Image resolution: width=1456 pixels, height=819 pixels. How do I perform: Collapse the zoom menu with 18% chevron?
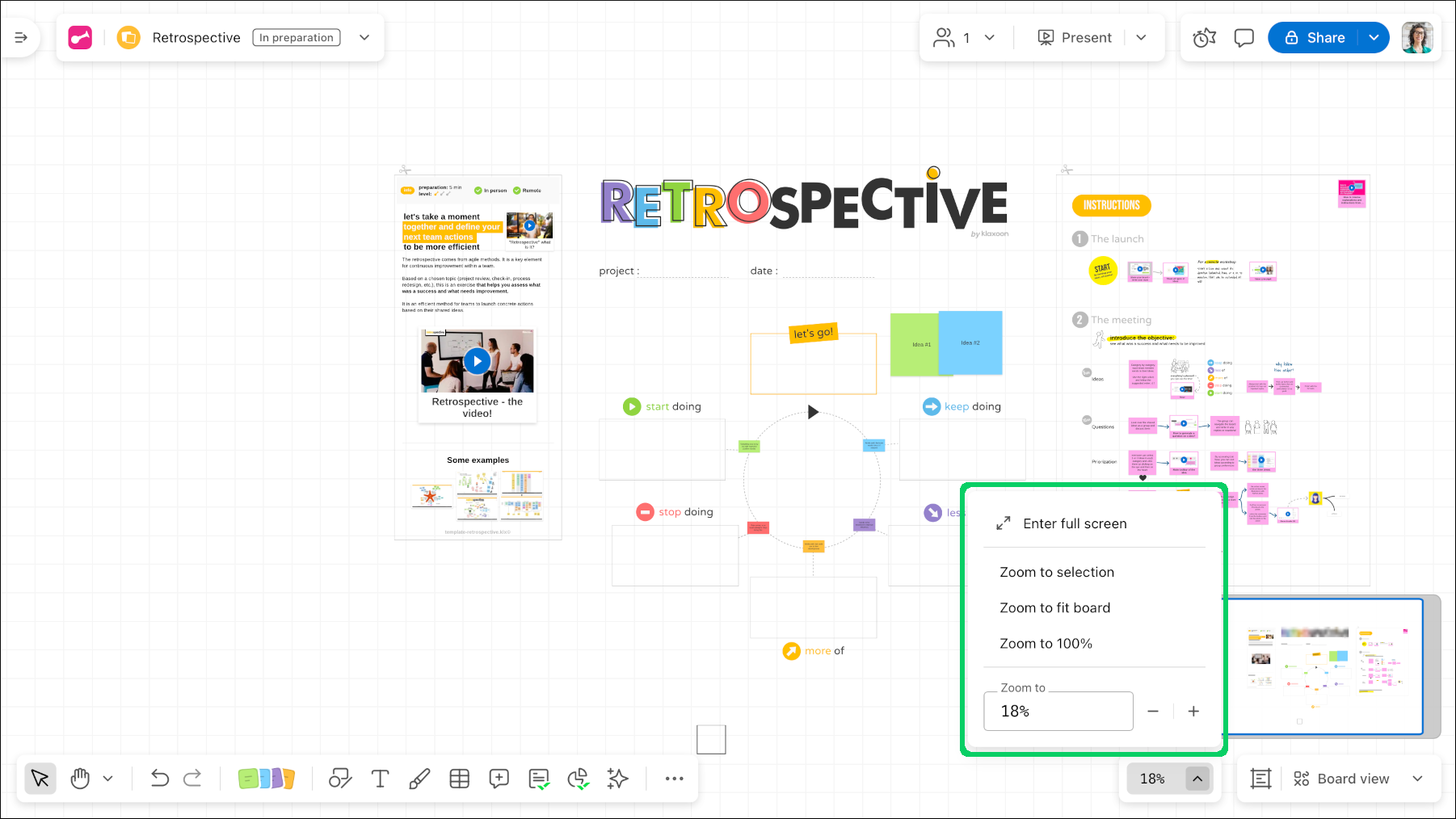point(1197,779)
